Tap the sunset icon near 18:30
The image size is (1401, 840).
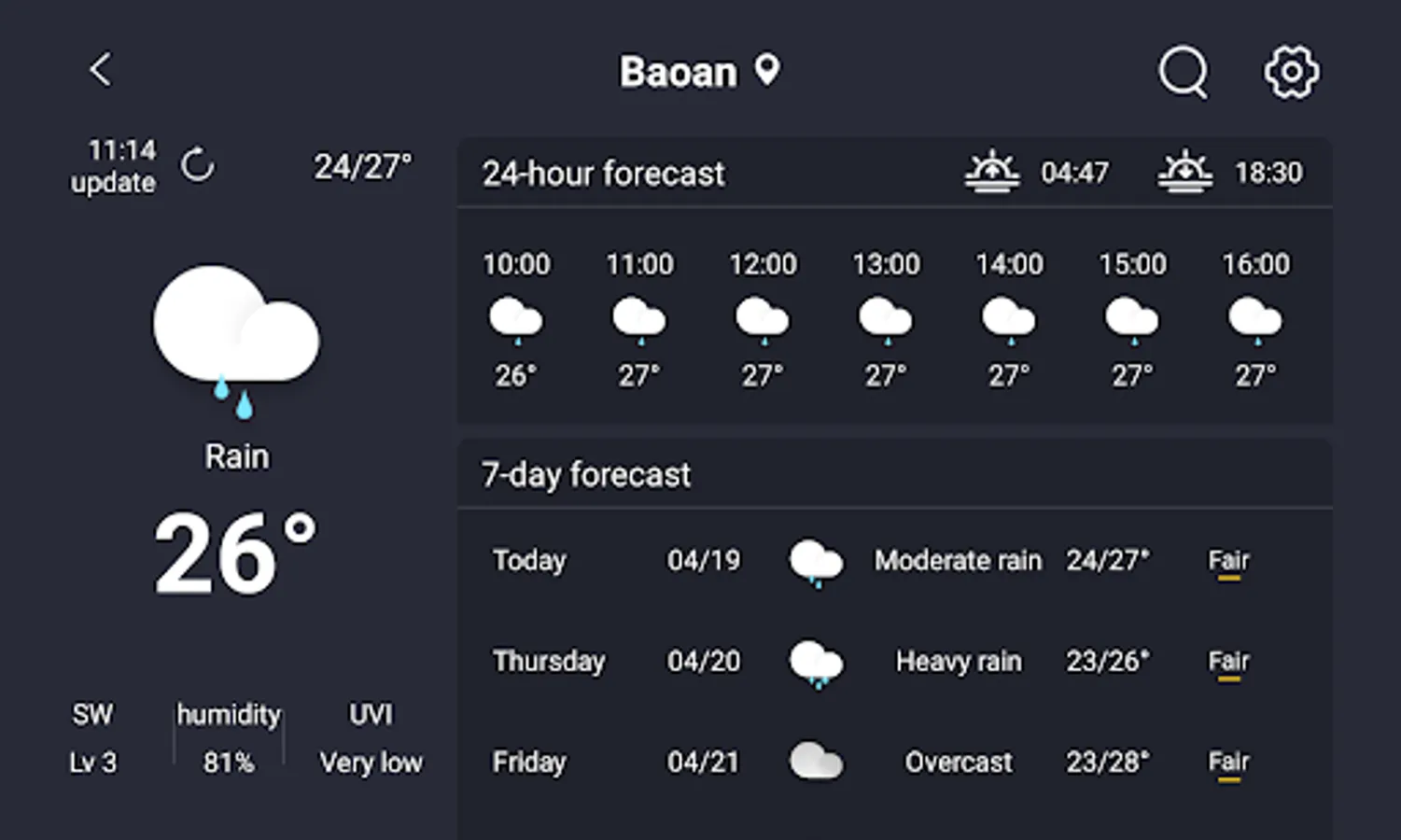pos(1184,172)
